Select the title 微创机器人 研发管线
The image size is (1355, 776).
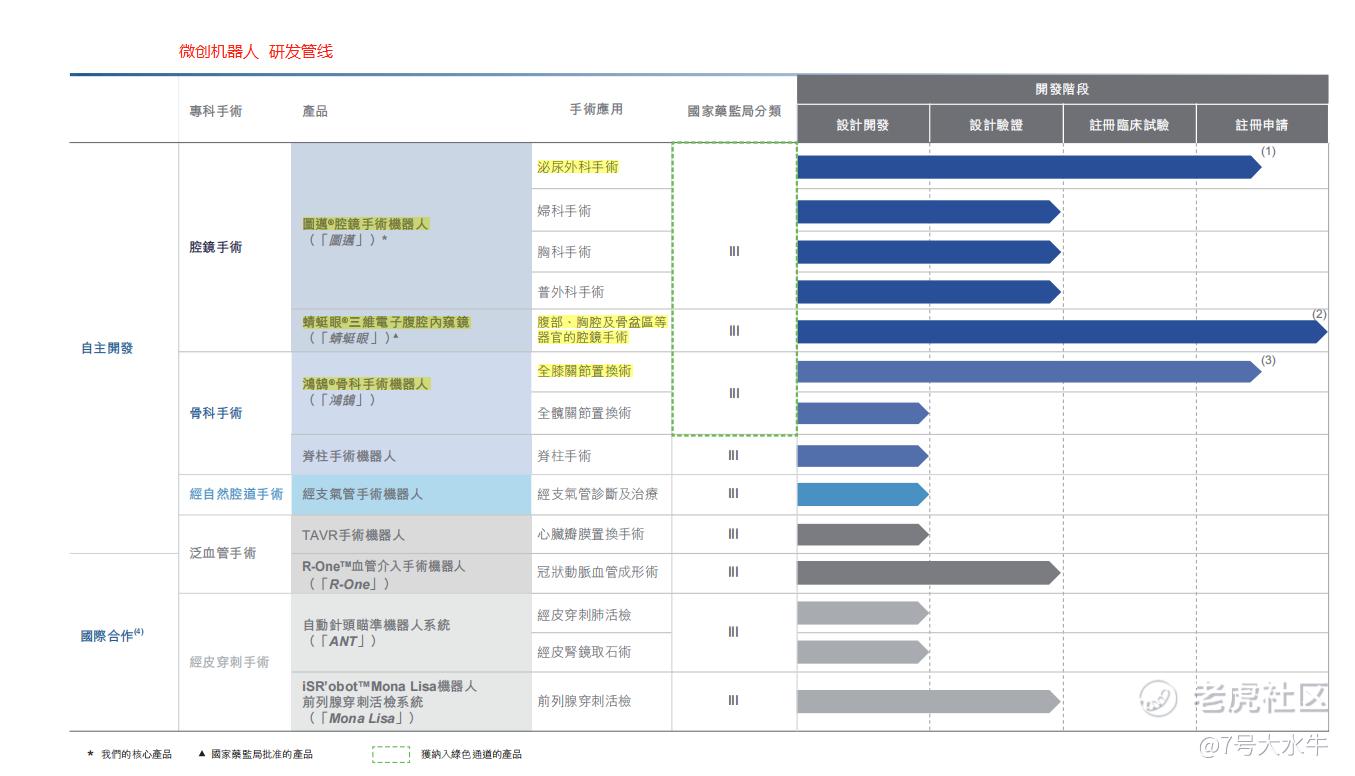pyautogui.click(x=256, y=51)
